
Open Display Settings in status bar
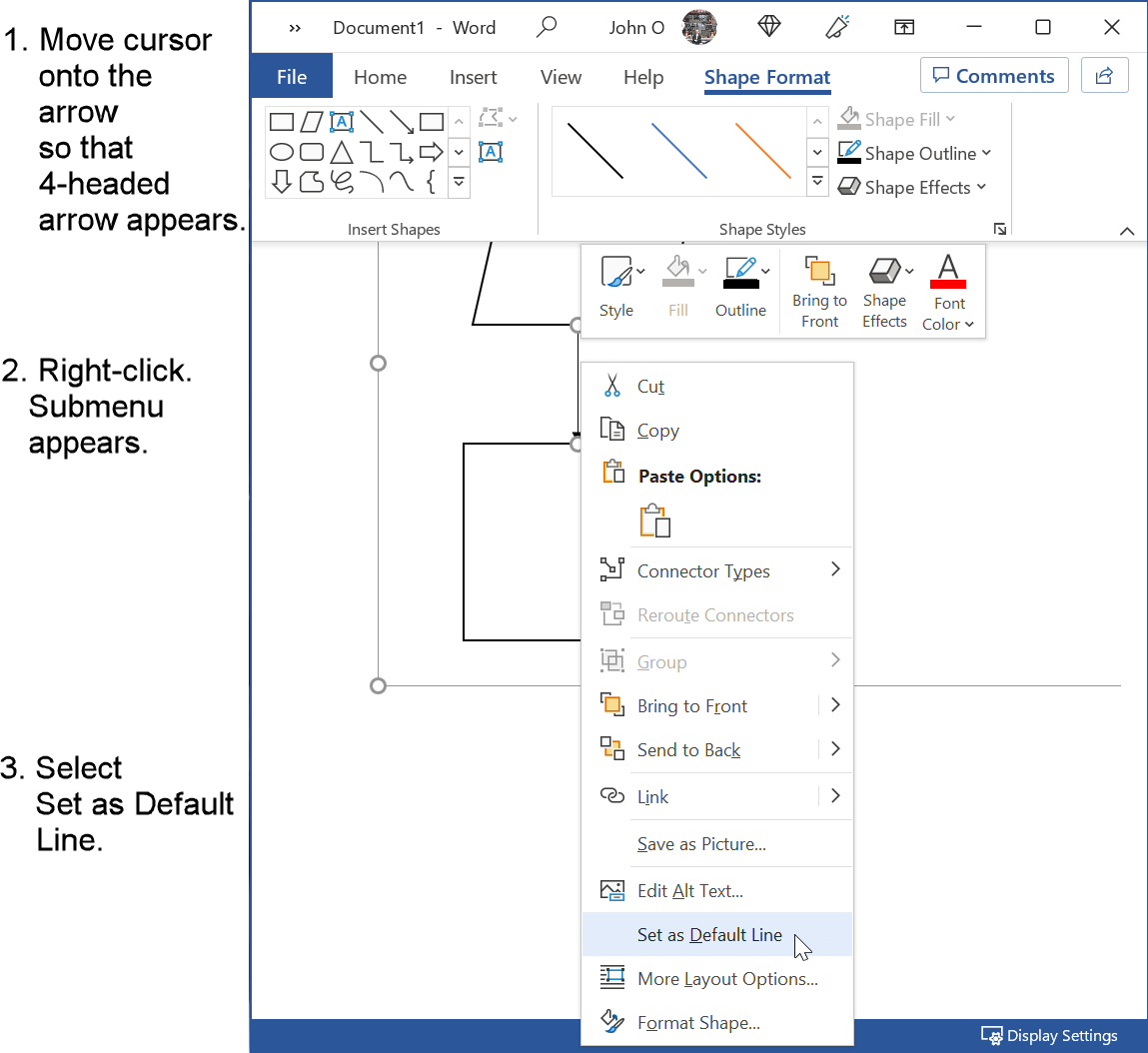click(x=1049, y=1035)
